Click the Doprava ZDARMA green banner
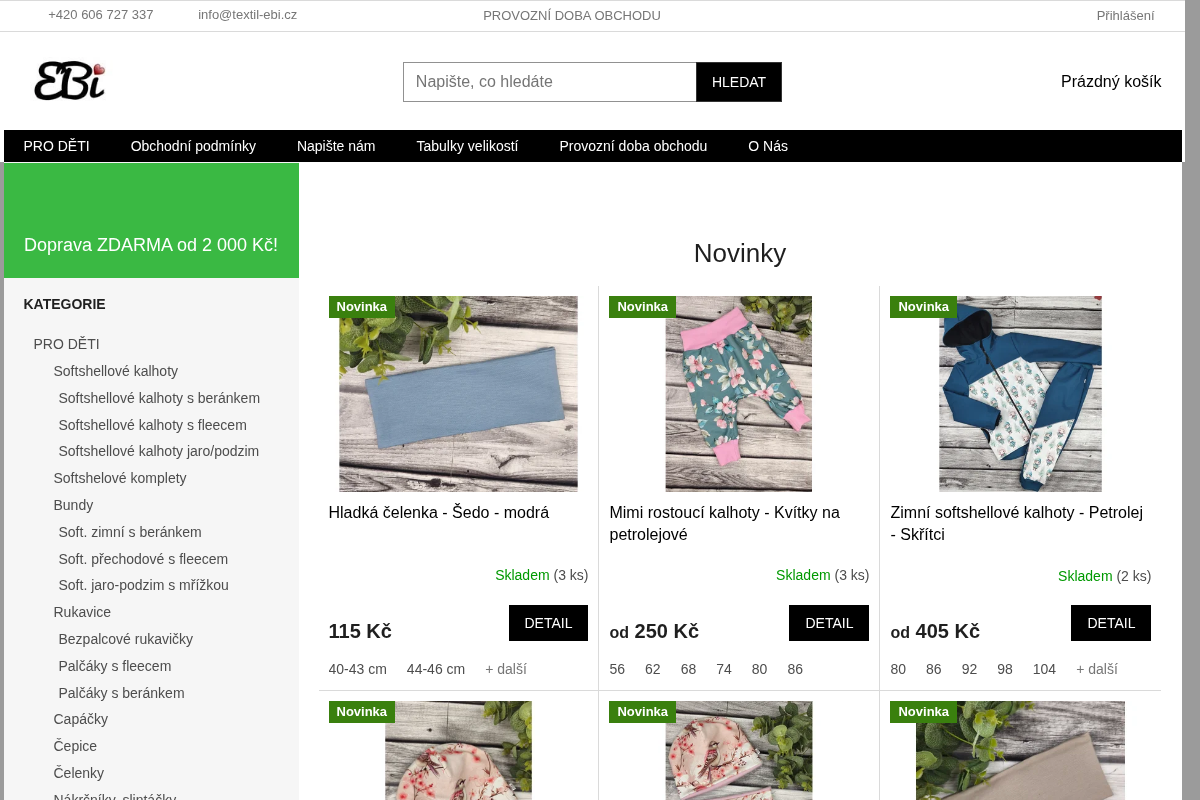The image size is (1200, 800). (x=151, y=221)
